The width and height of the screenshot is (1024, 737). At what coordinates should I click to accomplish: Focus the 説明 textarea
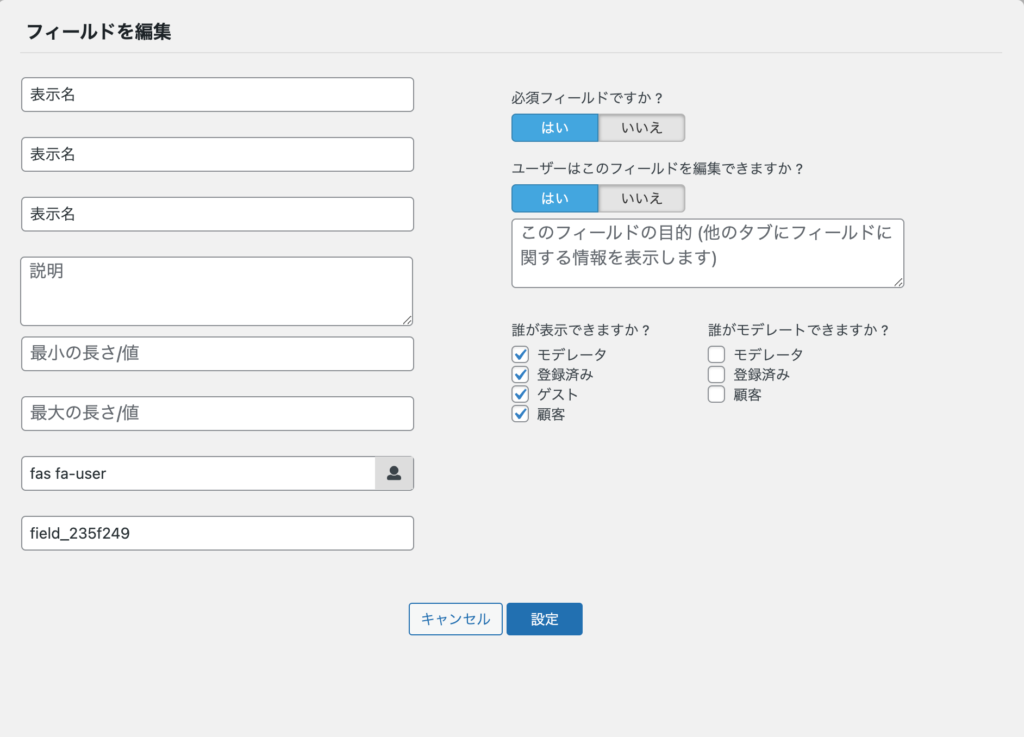coord(217,291)
